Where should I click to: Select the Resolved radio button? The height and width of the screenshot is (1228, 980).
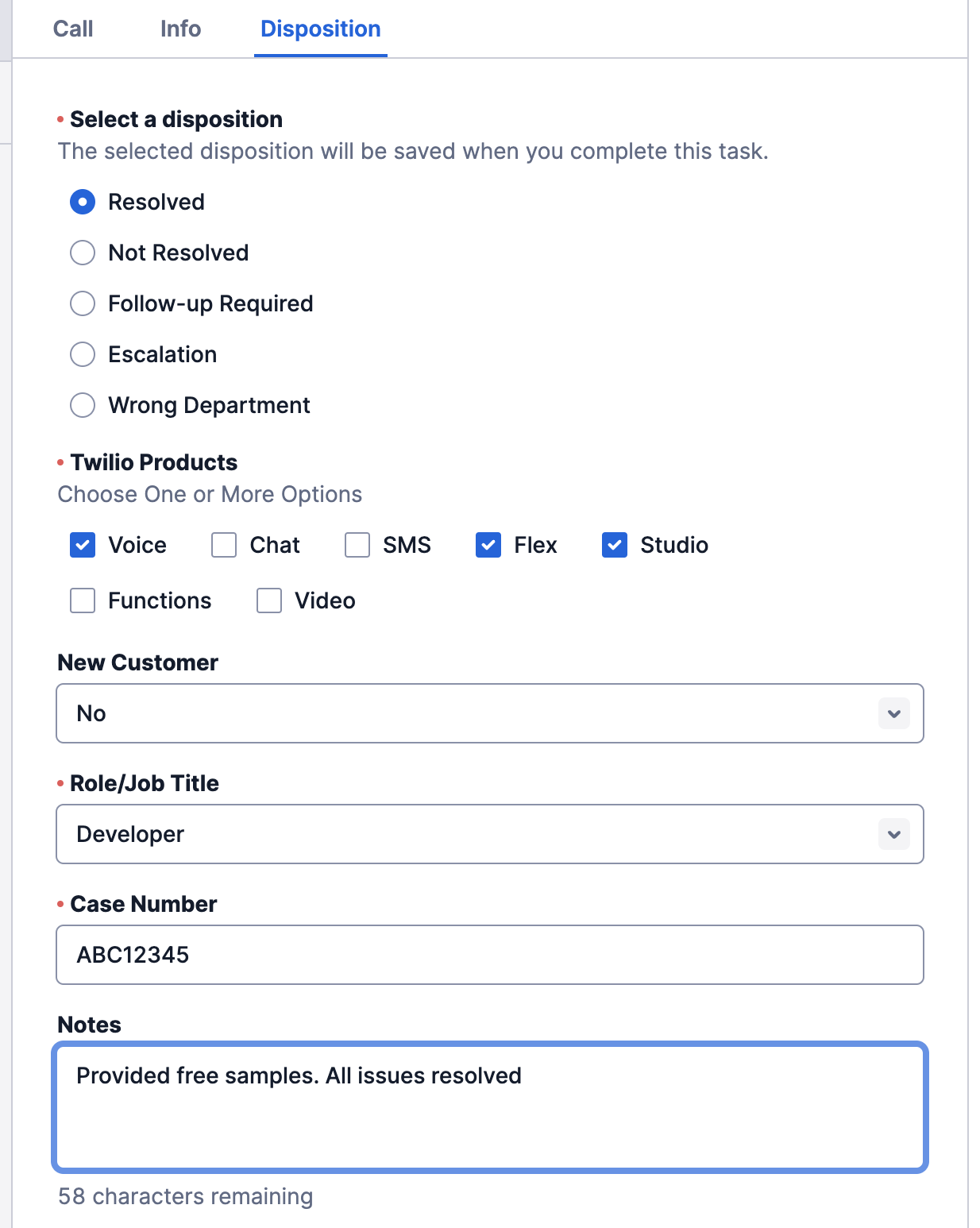point(83,202)
